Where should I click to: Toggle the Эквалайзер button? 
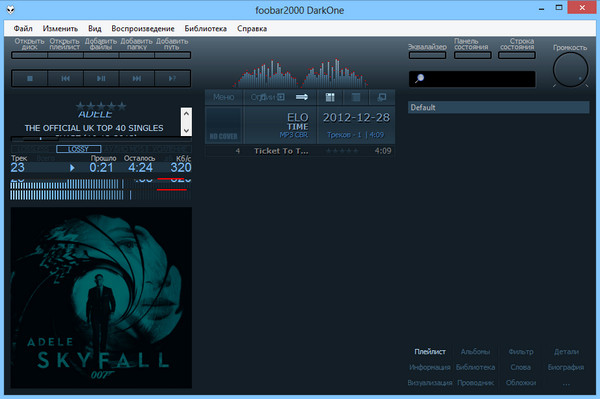coord(427,55)
